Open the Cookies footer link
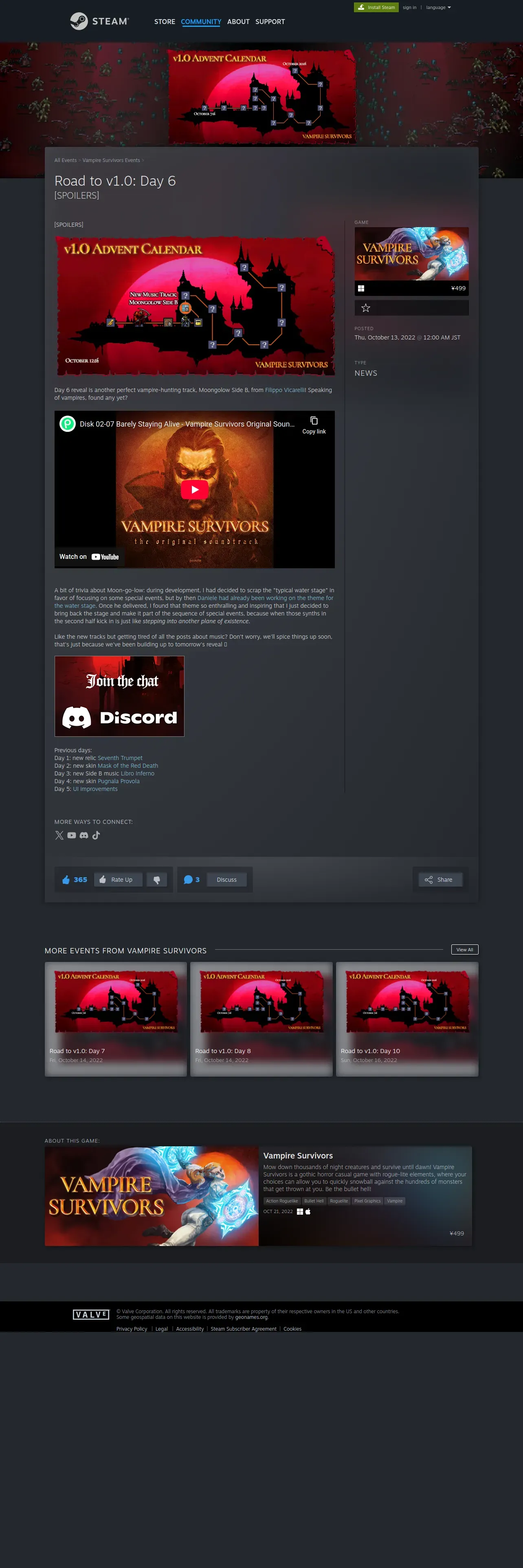This screenshot has width=523, height=1568. (292, 1329)
